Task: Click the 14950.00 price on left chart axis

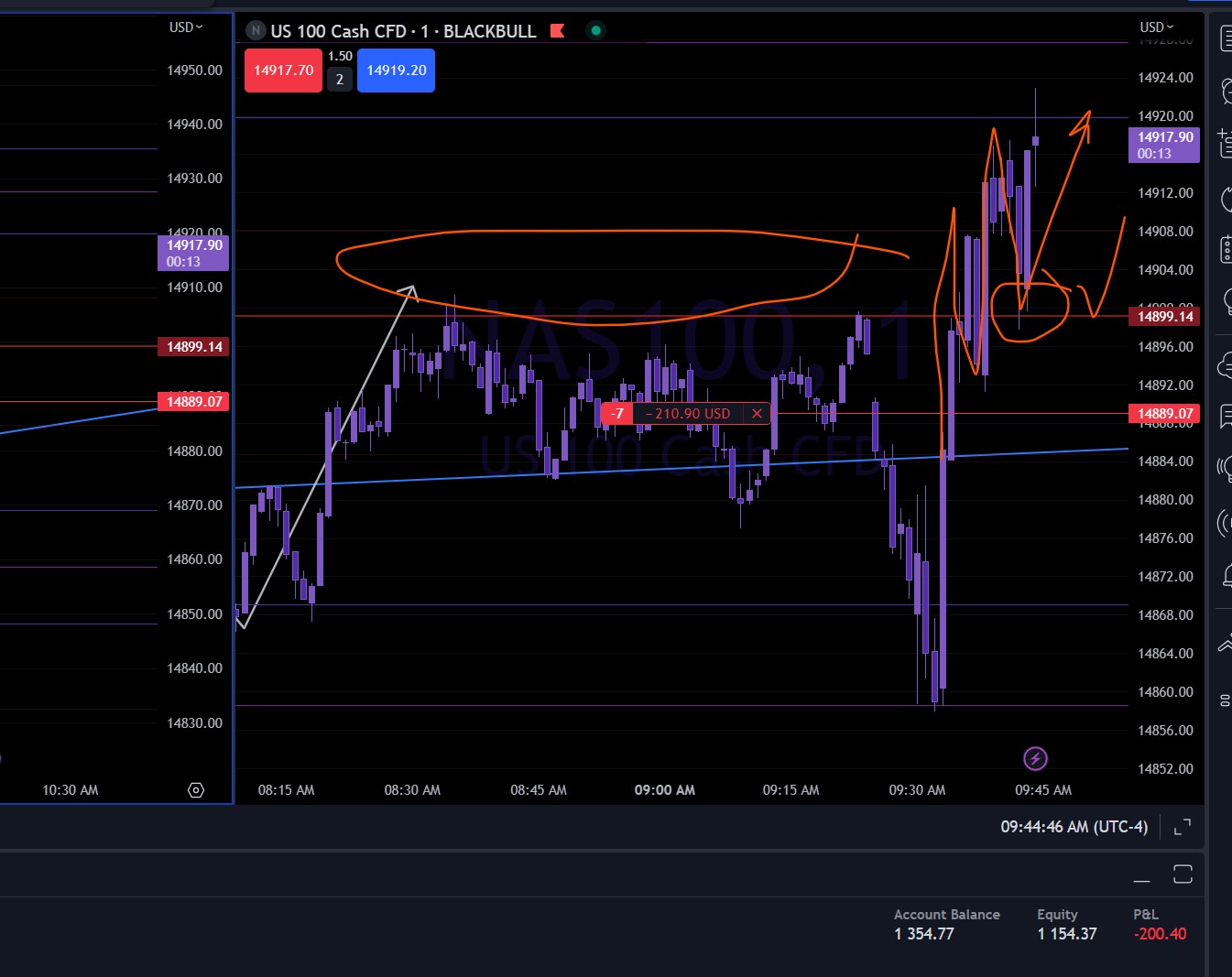Action: pos(194,71)
